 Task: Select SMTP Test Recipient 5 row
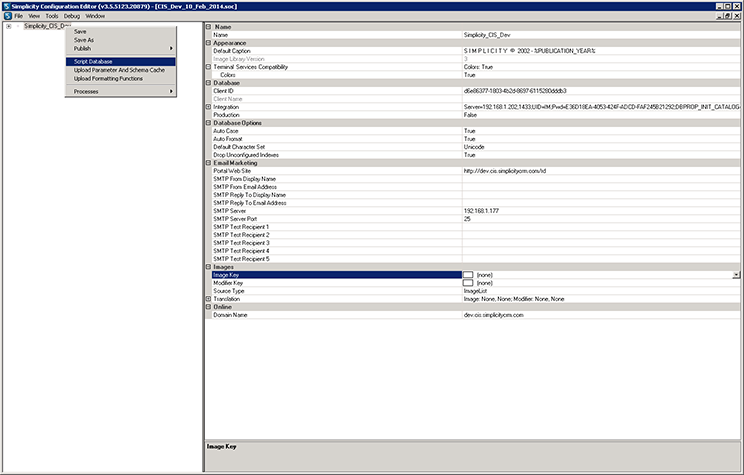[476, 259]
